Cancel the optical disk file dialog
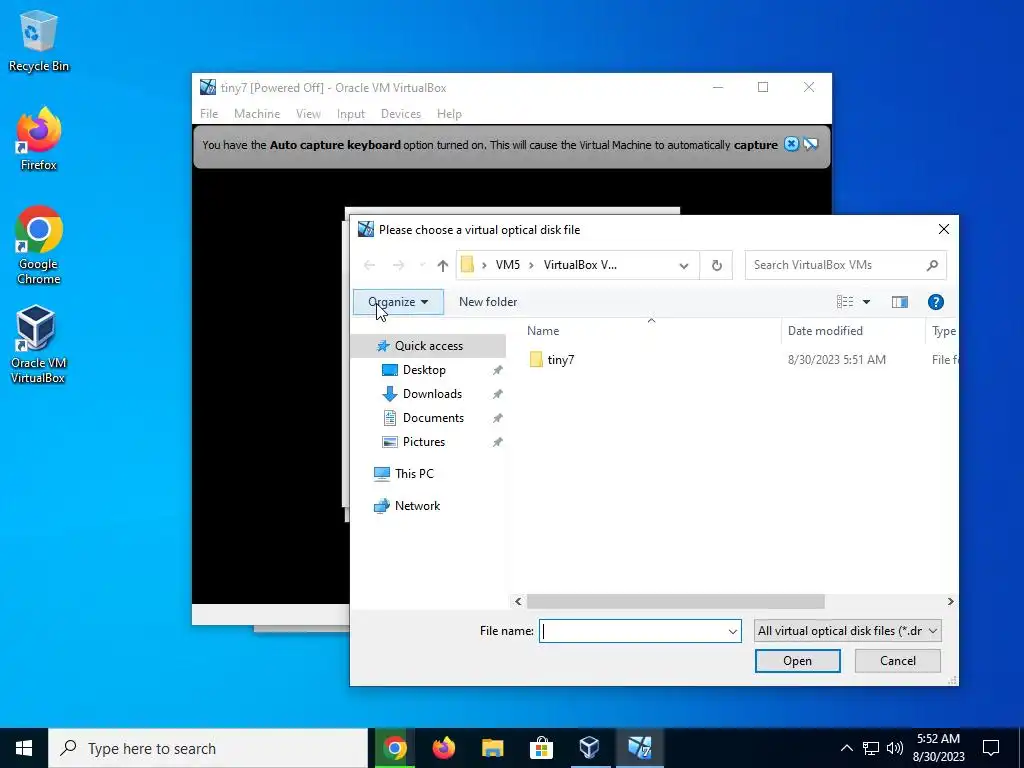Image resolution: width=1024 pixels, height=768 pixels. tap(898, 661)
